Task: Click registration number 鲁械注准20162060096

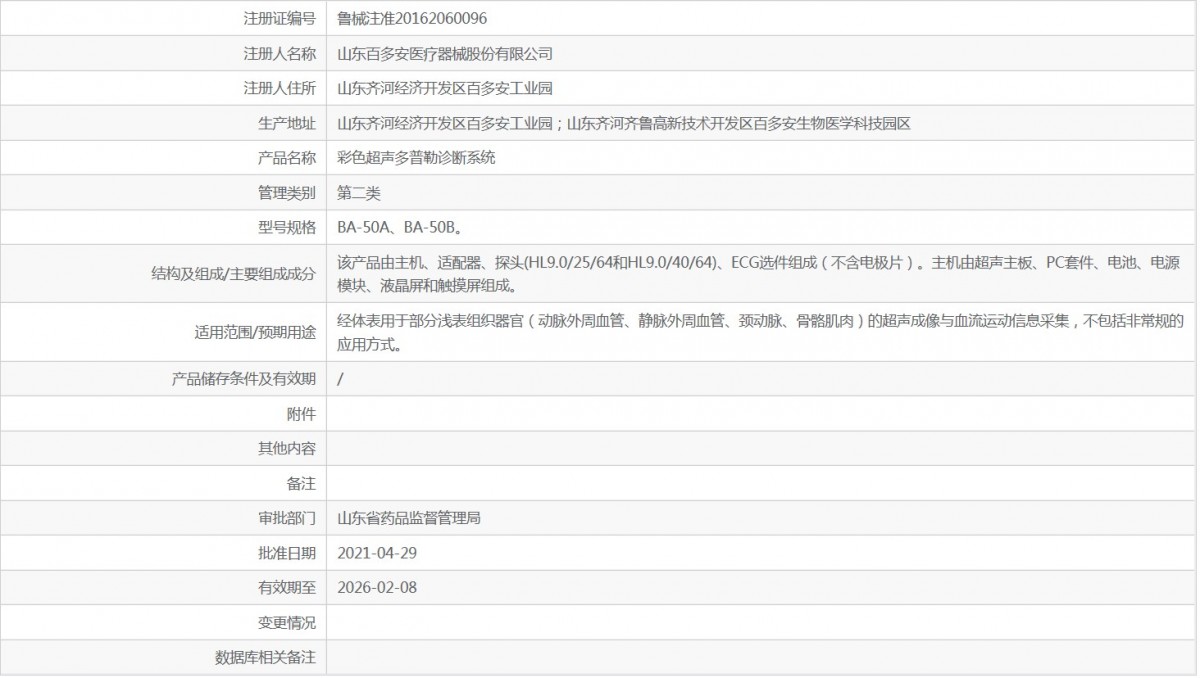Action: [x=412, y=18]
